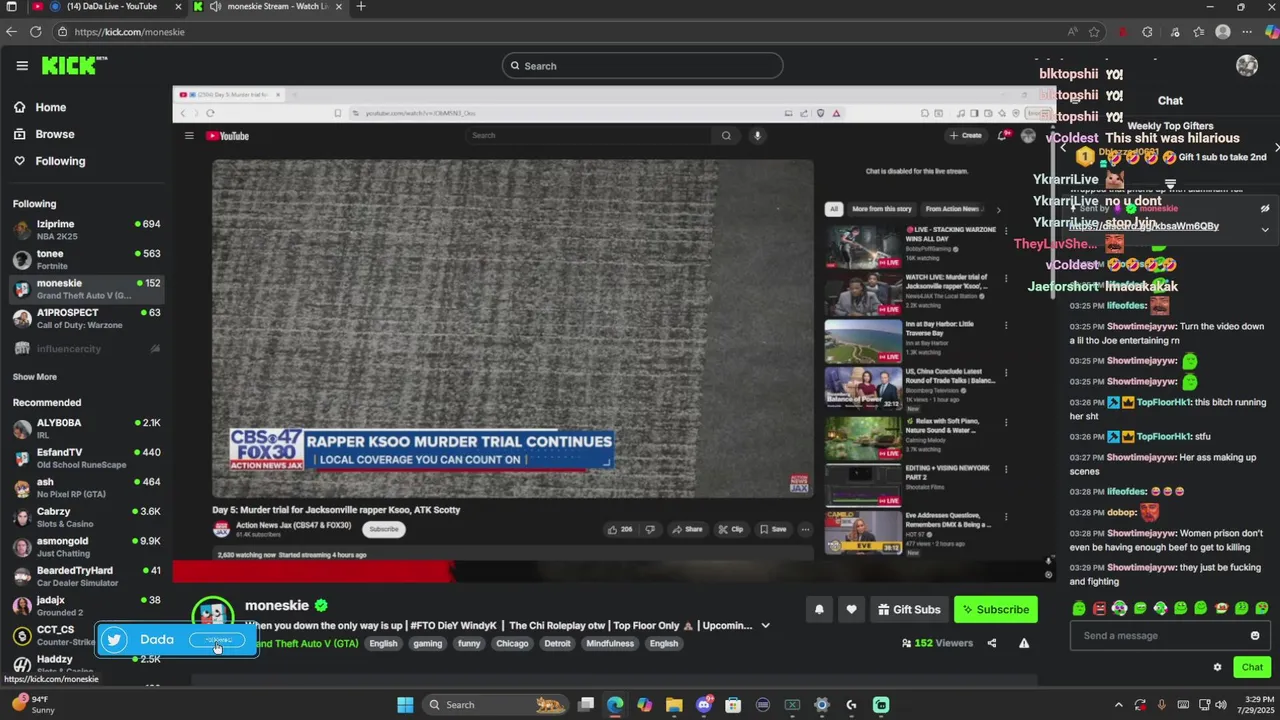Open Iziprime channel in Following list

(86, 230)
